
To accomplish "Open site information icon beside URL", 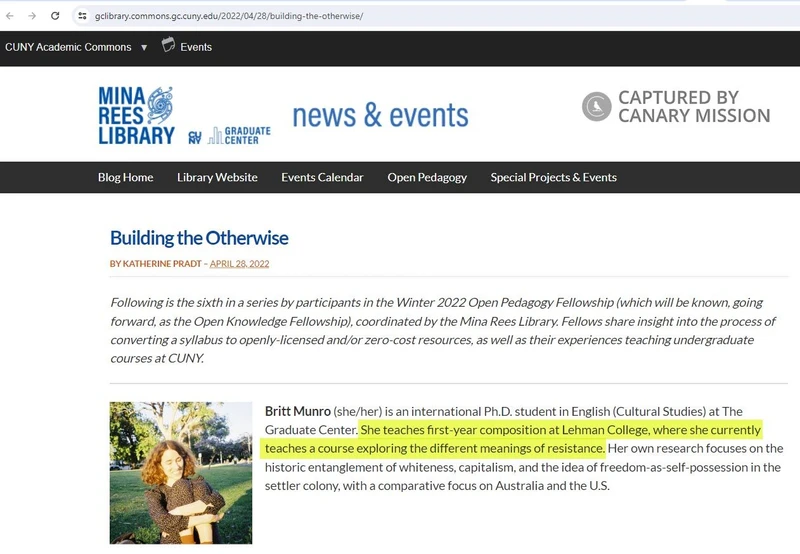I will [x=82, y=16].
